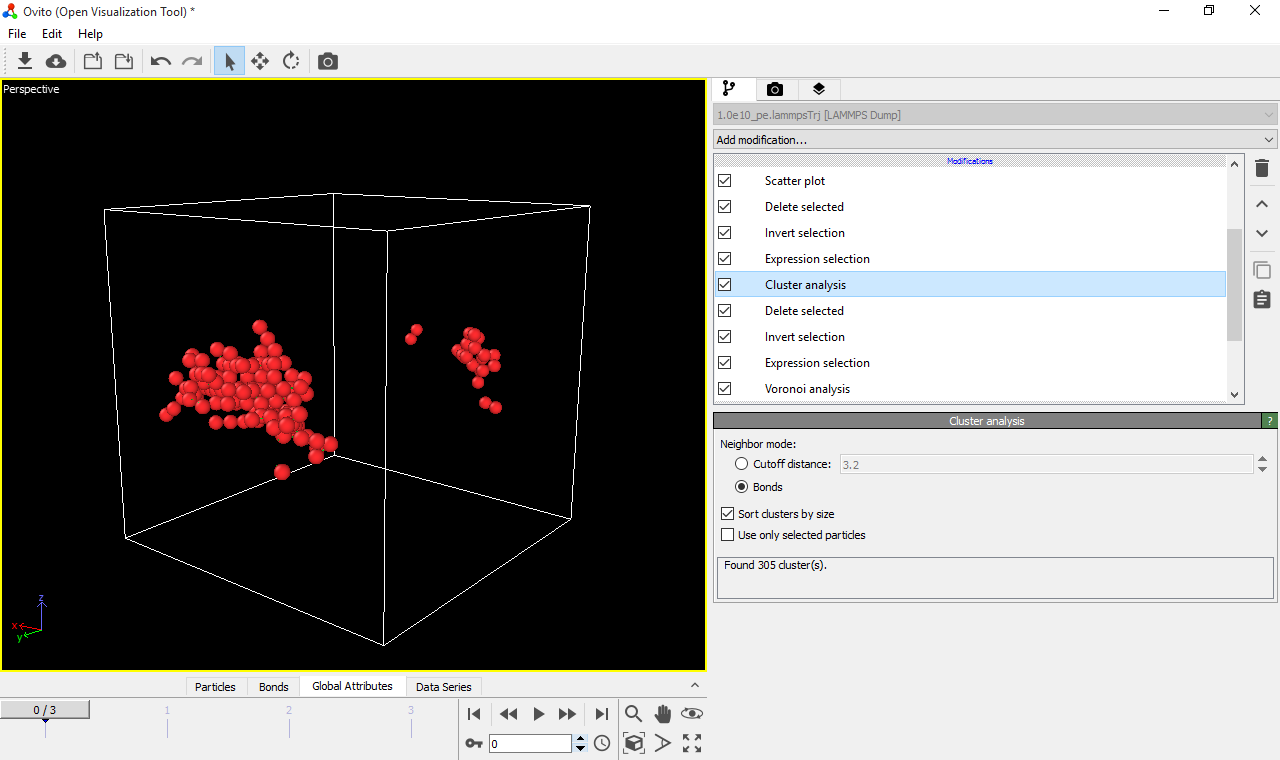Click the zoom scene extents cube icon
This screenshot has height=760, width=1280.
[x=633, y=743]
